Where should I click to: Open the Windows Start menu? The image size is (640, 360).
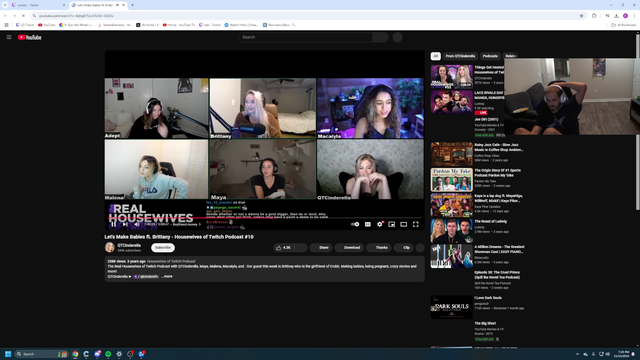click(x=8, y=354)
